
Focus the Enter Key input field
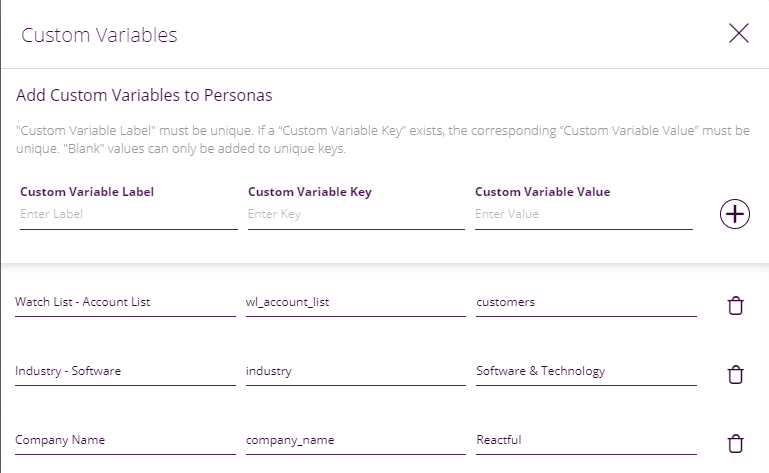(356, 214)
